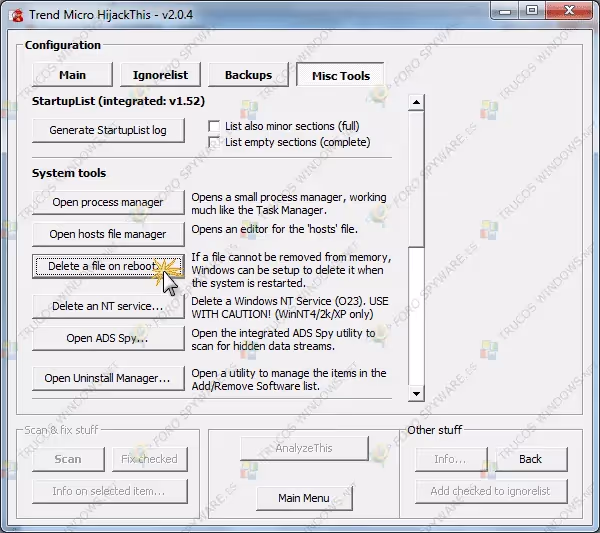The width and height of the screenshot is (600, 533).
Task: Click the scroll down arrow
Action: [x=416, y=393]
